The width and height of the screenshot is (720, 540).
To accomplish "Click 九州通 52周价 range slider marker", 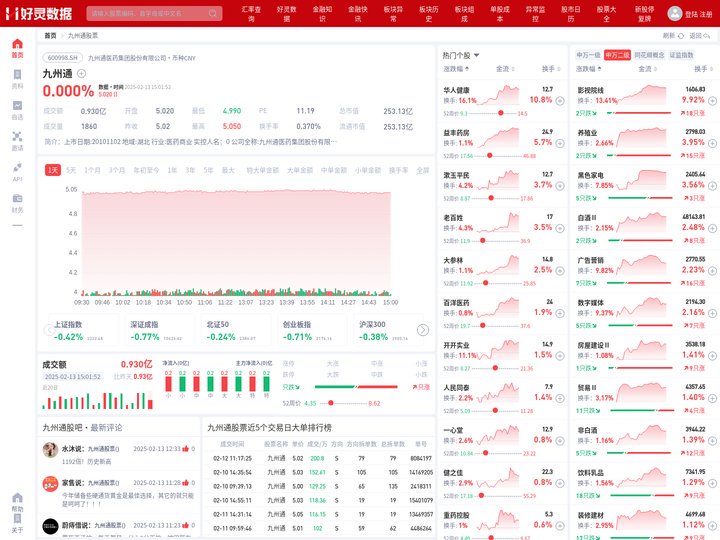I will [331, 403].
